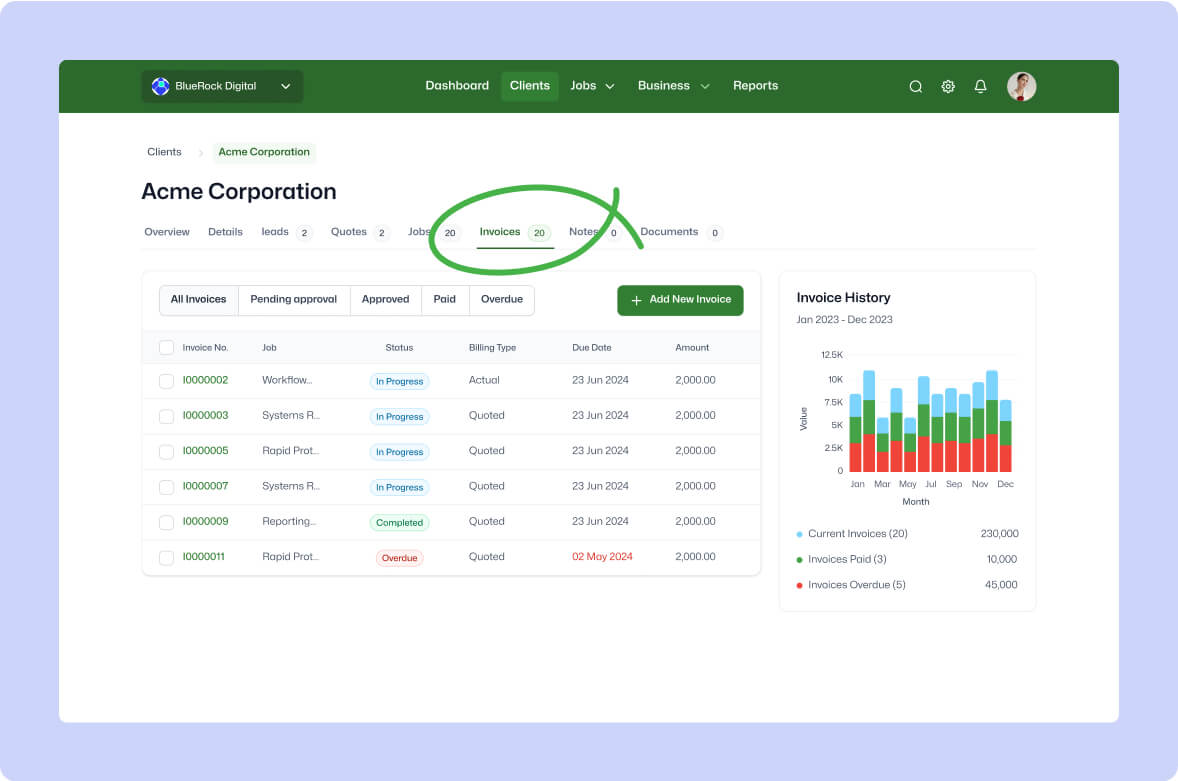Screen dimensions: 1178x781
Task: Click the Add New Invoice button
Action: point(680,300)
